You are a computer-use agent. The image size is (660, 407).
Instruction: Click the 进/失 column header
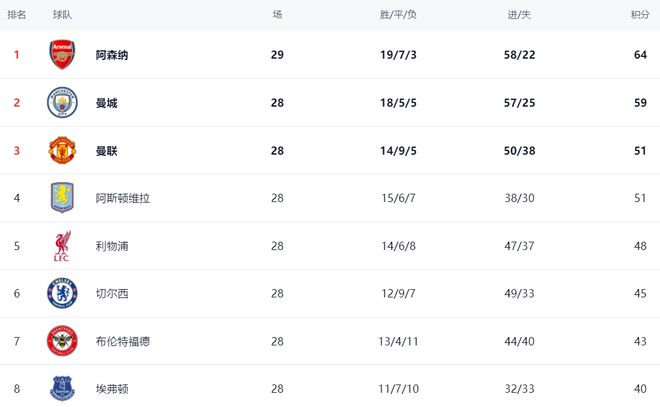[x=519, y=15]
